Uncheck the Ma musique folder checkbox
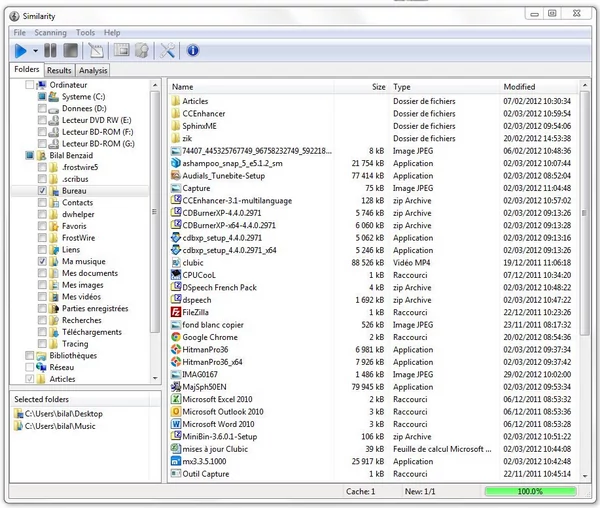Screen dimensions: 600x508 point(42,261)
